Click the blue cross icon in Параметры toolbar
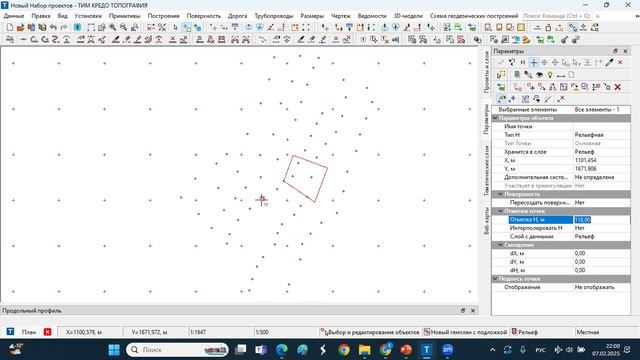 [533, 62]
